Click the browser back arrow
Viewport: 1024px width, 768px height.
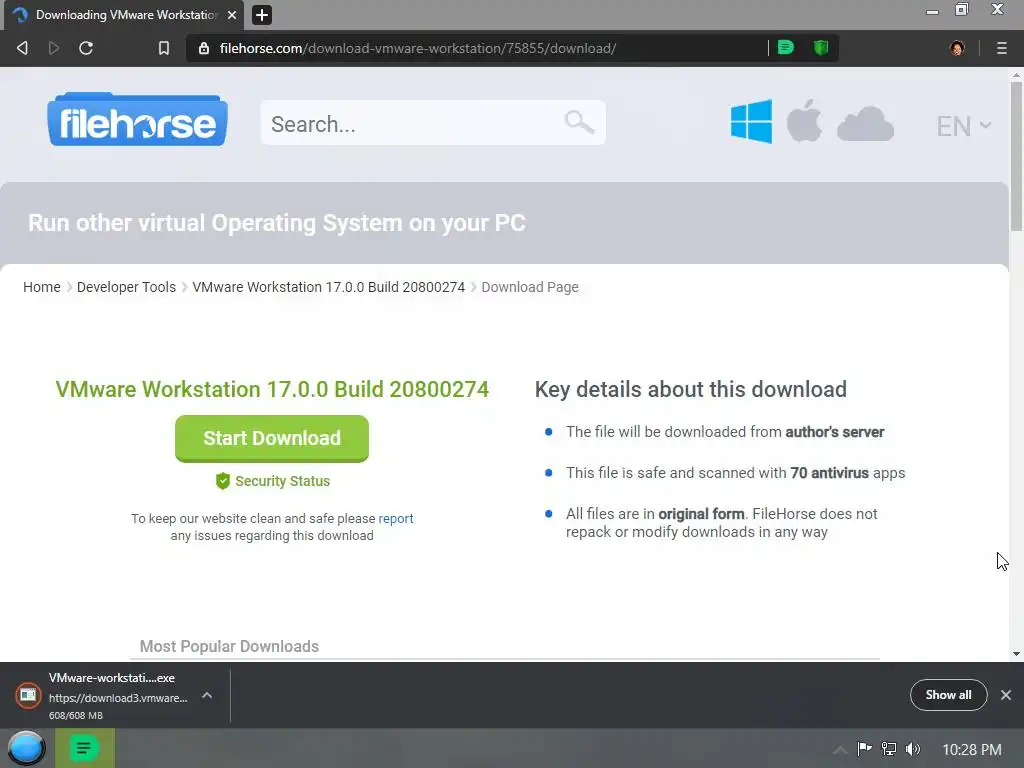point(22,48)
